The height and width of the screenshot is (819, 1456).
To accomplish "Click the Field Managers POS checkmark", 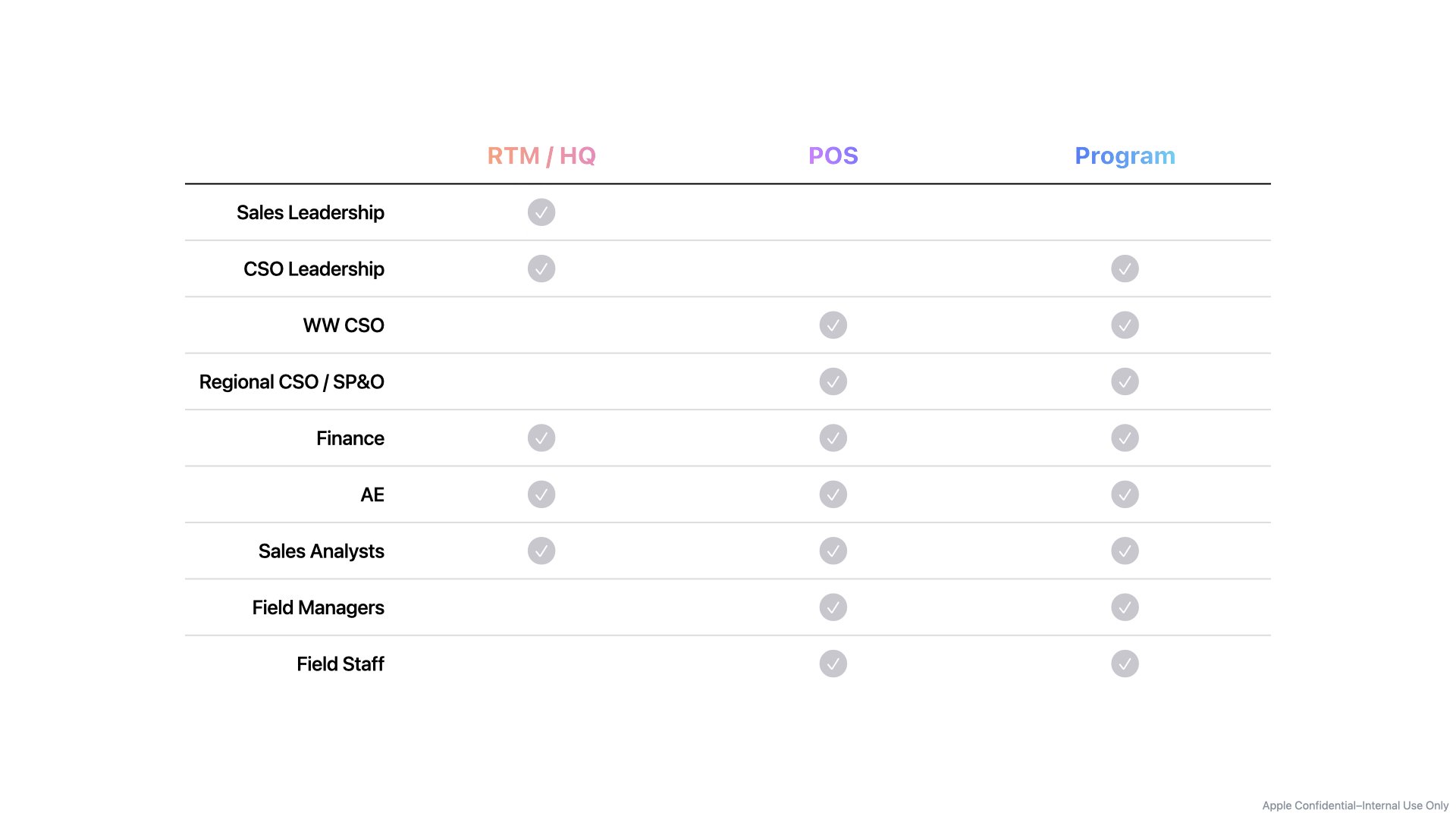I will pos(833,607).
